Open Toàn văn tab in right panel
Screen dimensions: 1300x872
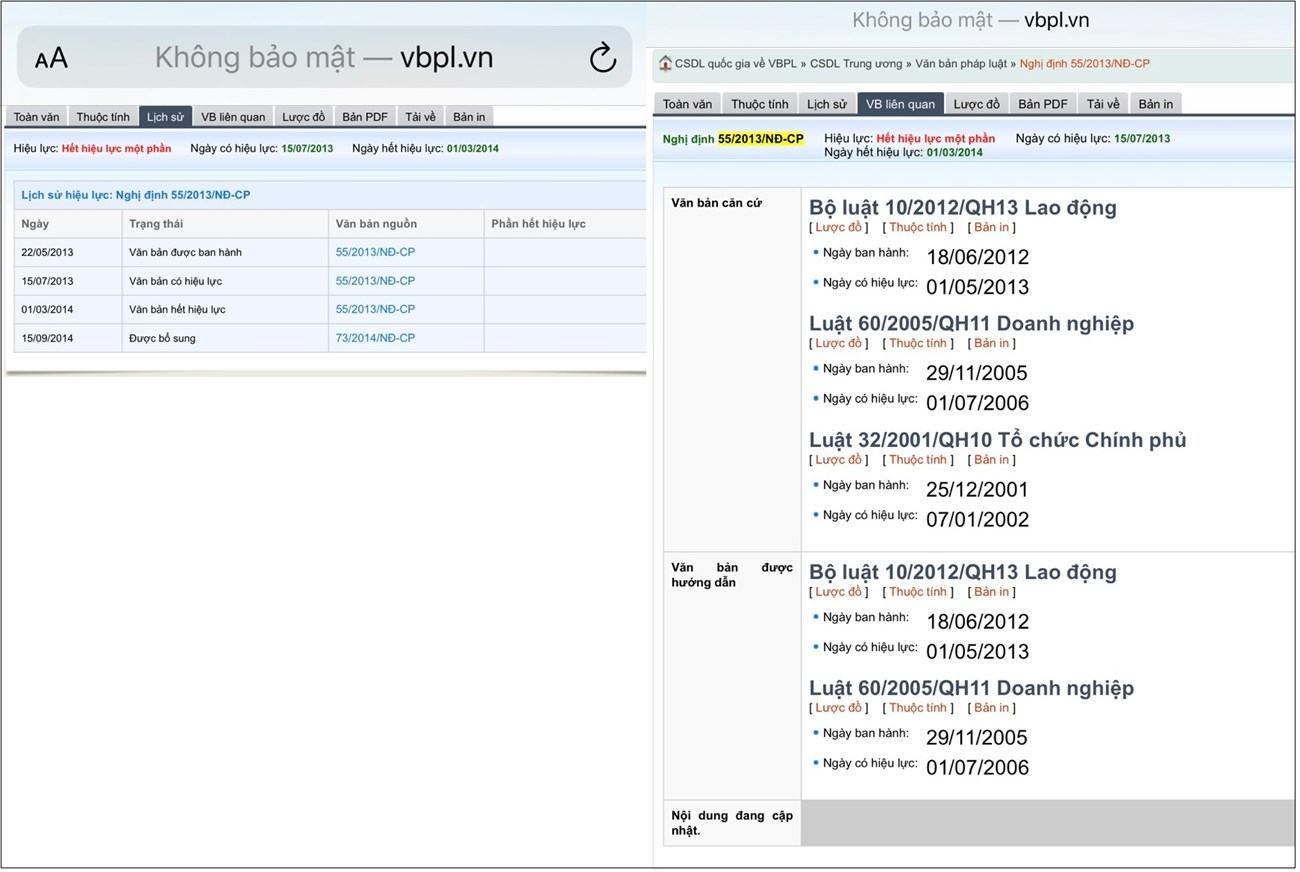pyautogui.click(x=688, y=104)
